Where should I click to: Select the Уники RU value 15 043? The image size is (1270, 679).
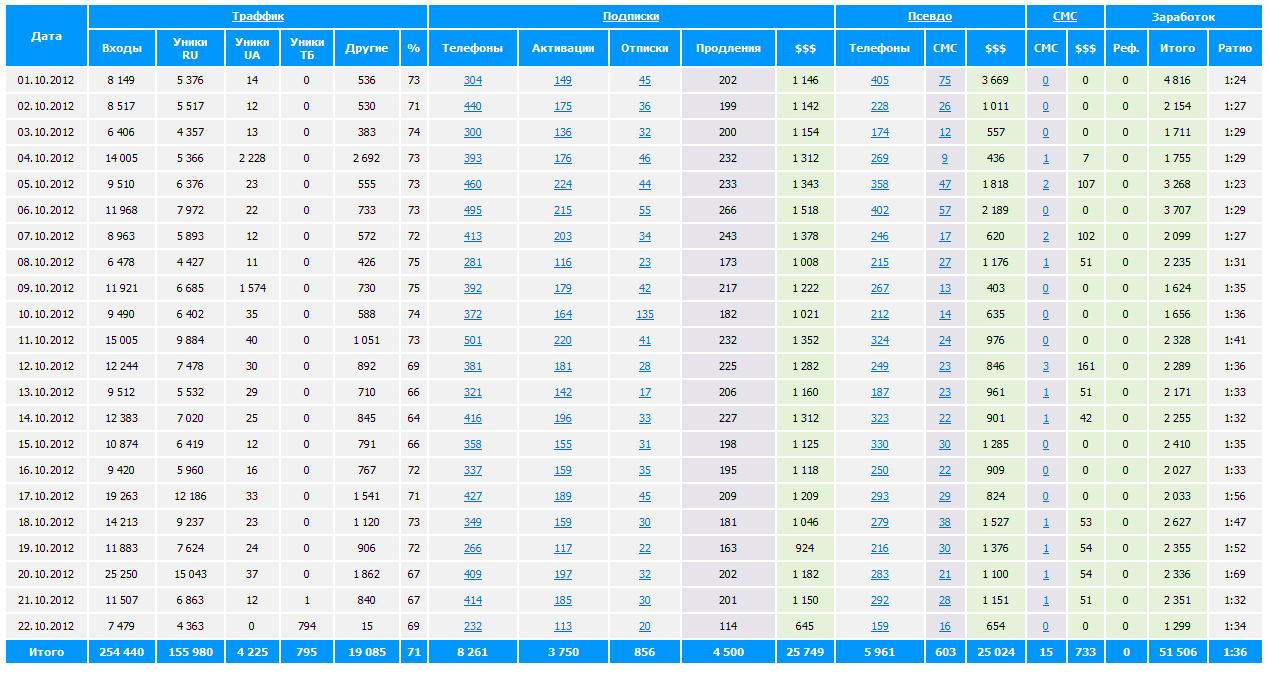coord(190,574)
